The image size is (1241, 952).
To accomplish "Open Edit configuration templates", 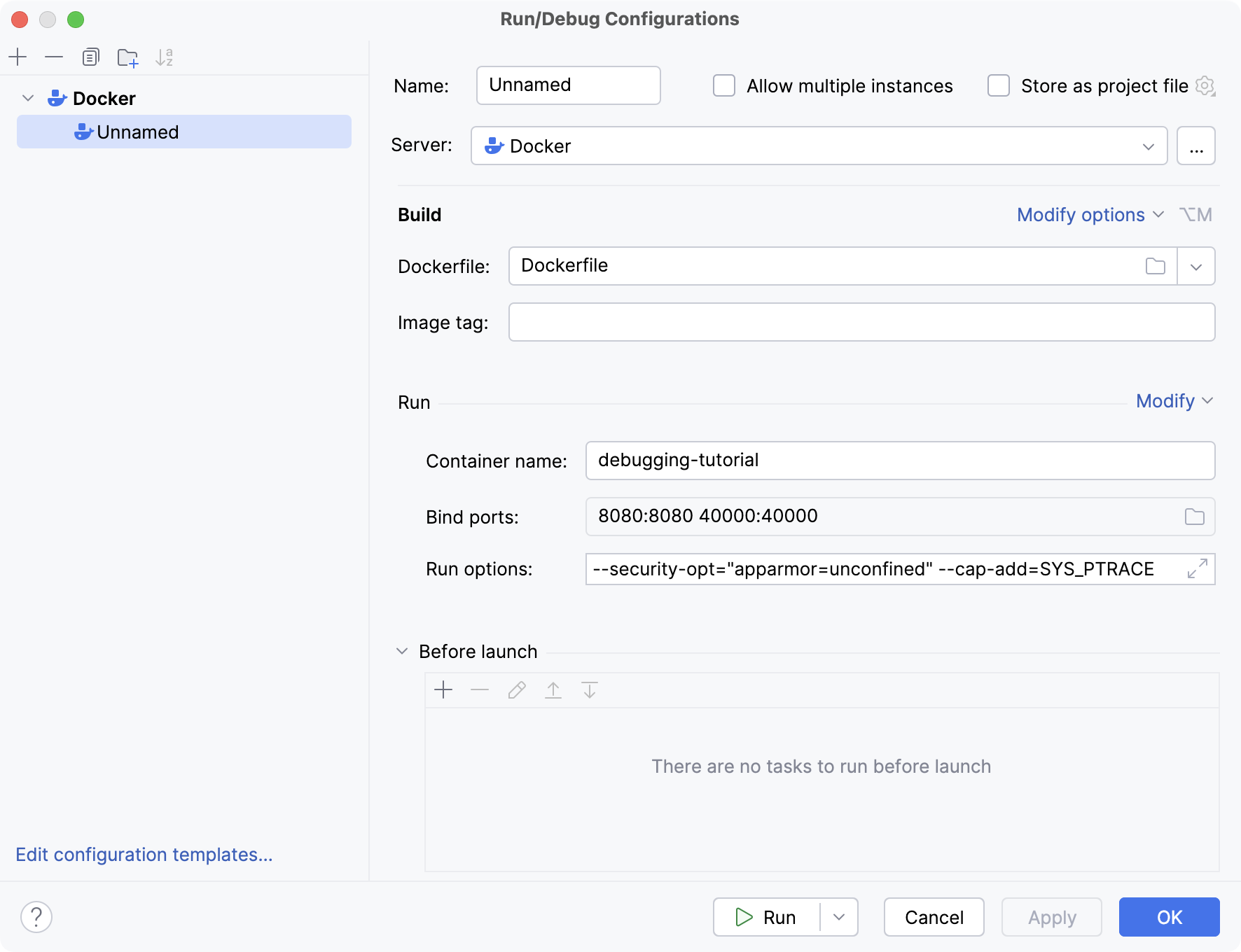I will click(144, 855).
